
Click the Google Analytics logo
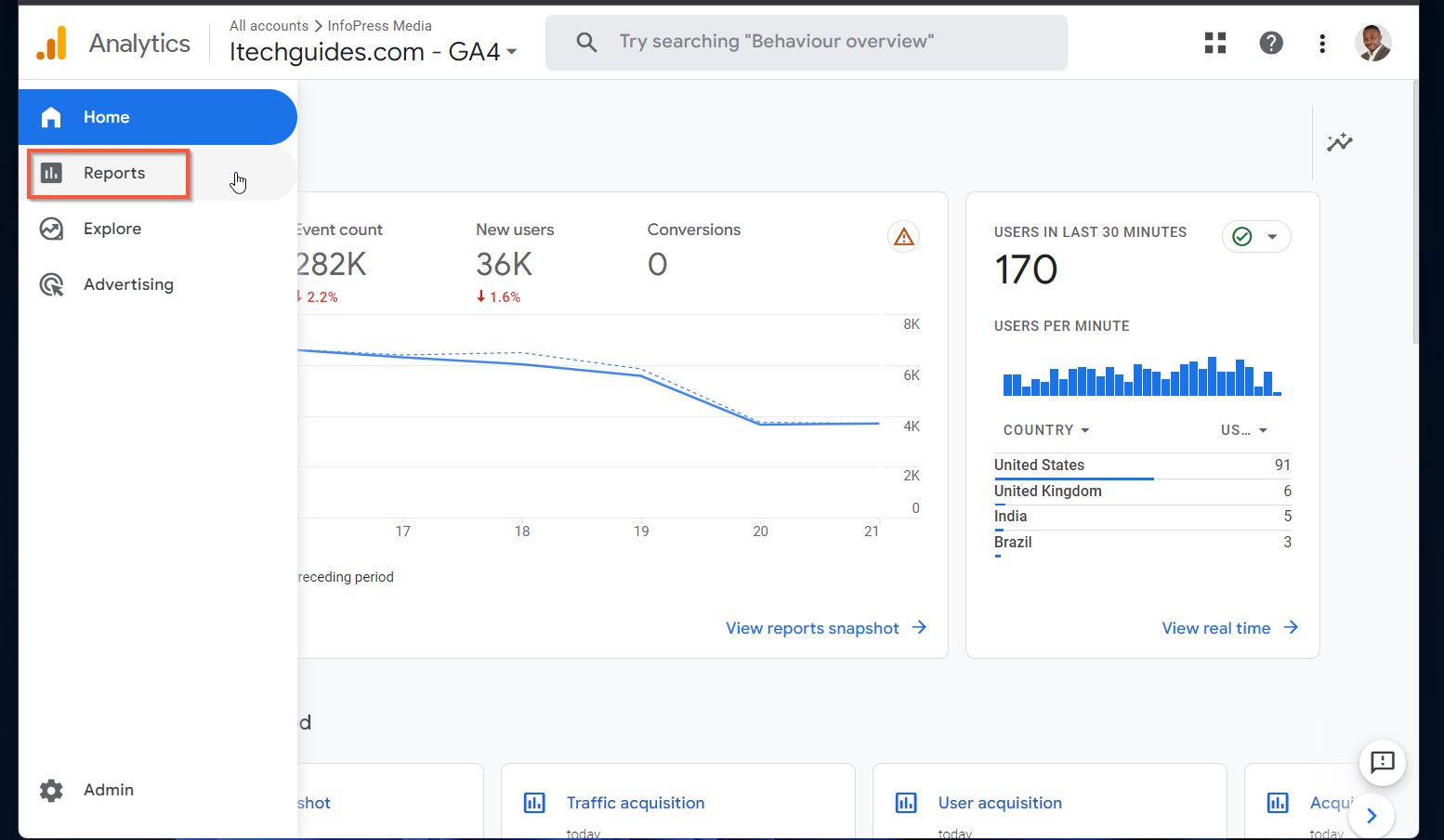(52, 43)
